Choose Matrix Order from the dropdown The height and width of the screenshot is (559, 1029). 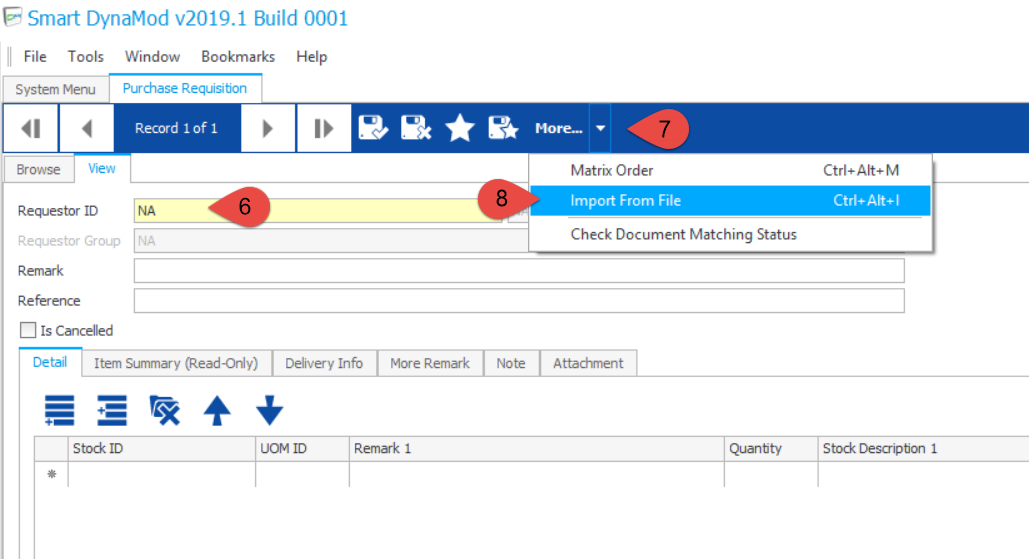[x=730, y=171]
